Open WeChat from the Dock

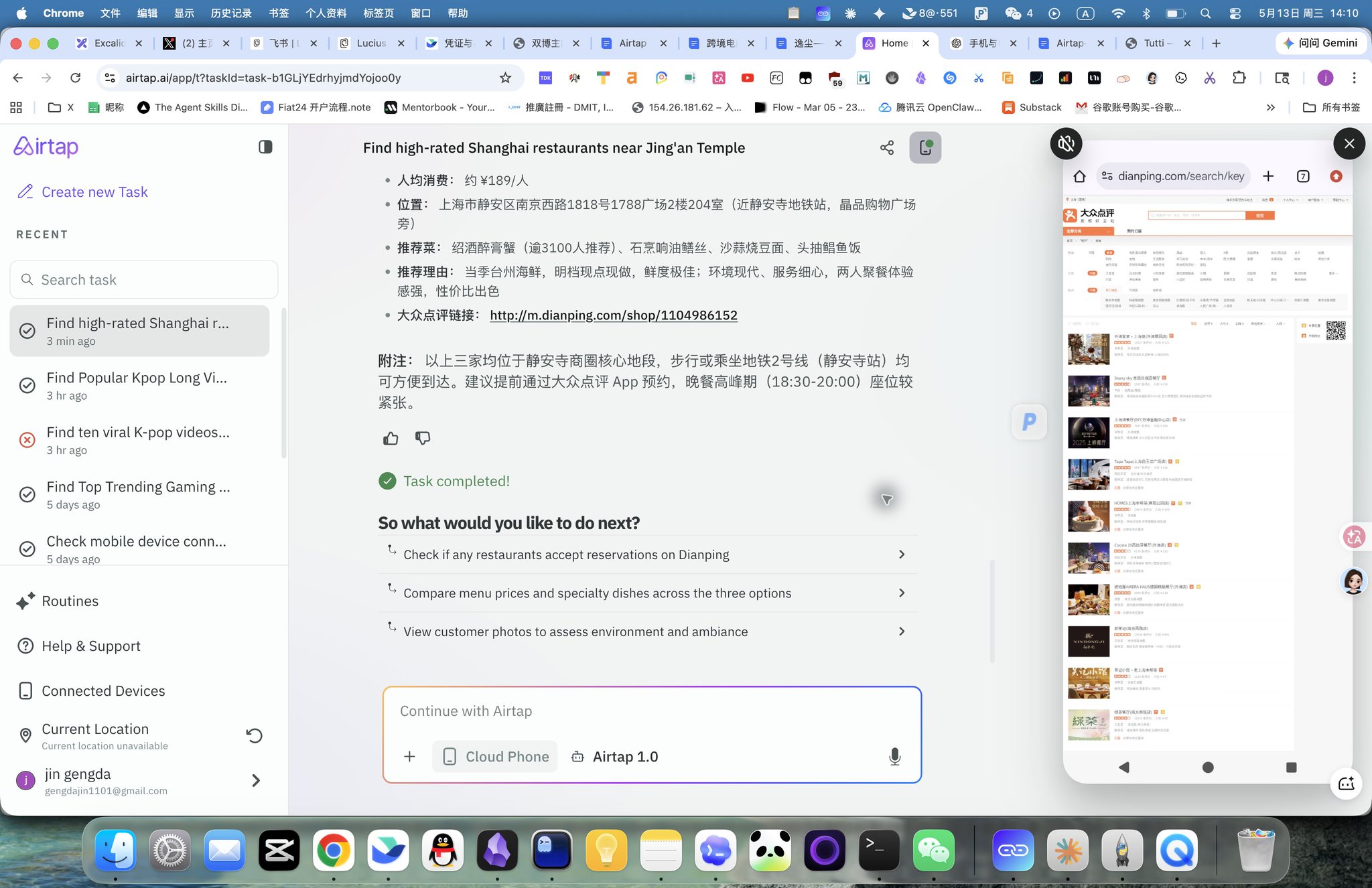pos(933,850)
